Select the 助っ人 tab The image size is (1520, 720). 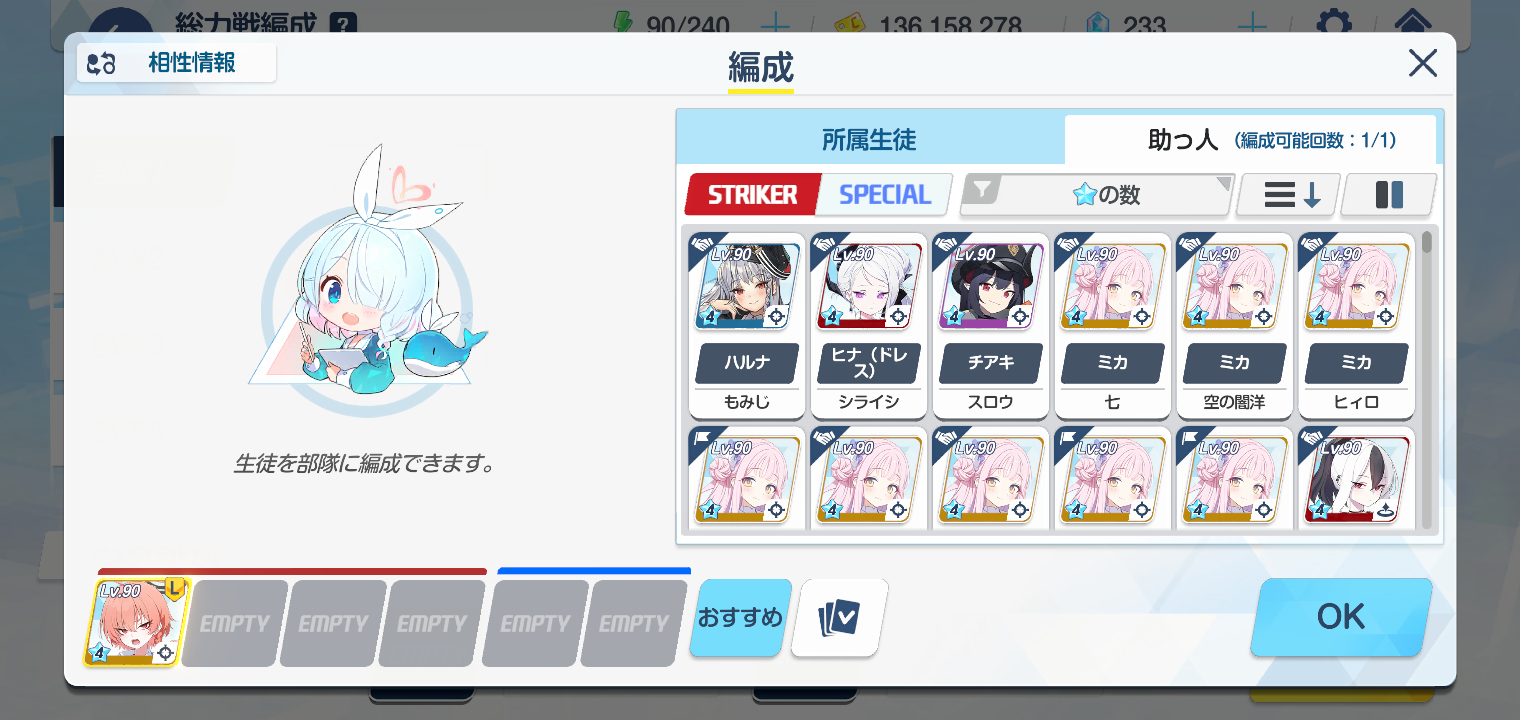[x=1250, y=140]
